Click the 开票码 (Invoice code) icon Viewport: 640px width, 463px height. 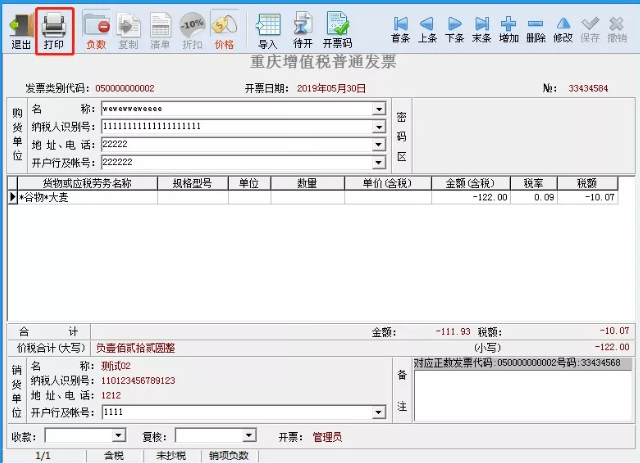[338, 28]
